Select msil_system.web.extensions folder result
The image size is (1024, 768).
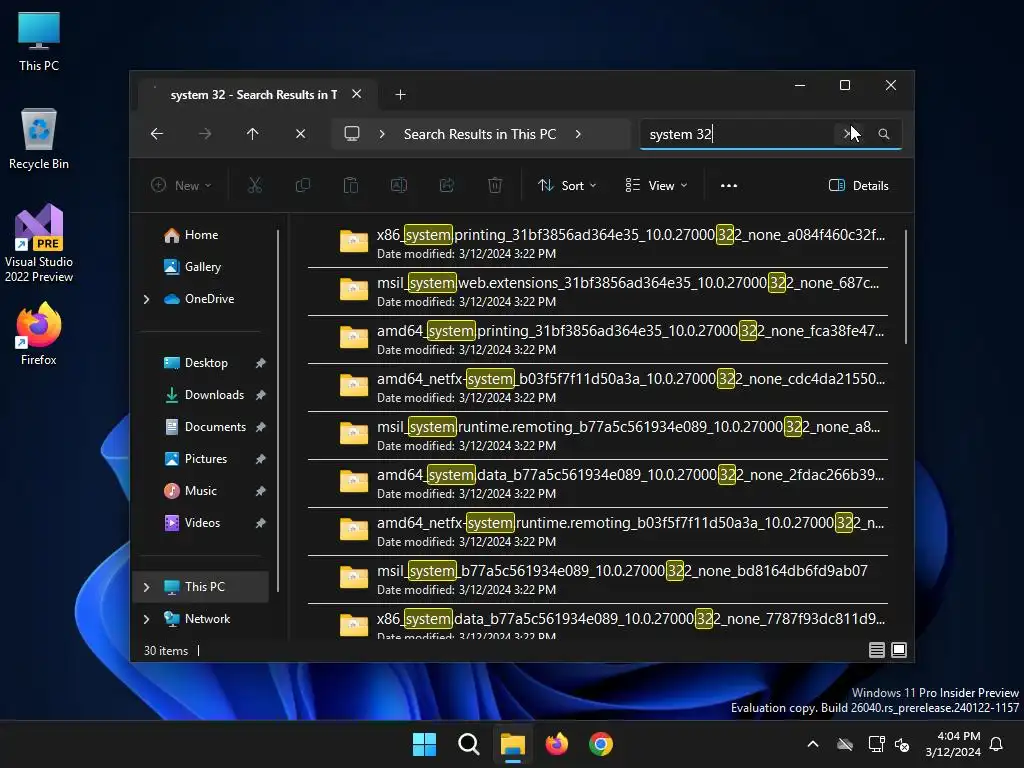(x=598, y=291)
